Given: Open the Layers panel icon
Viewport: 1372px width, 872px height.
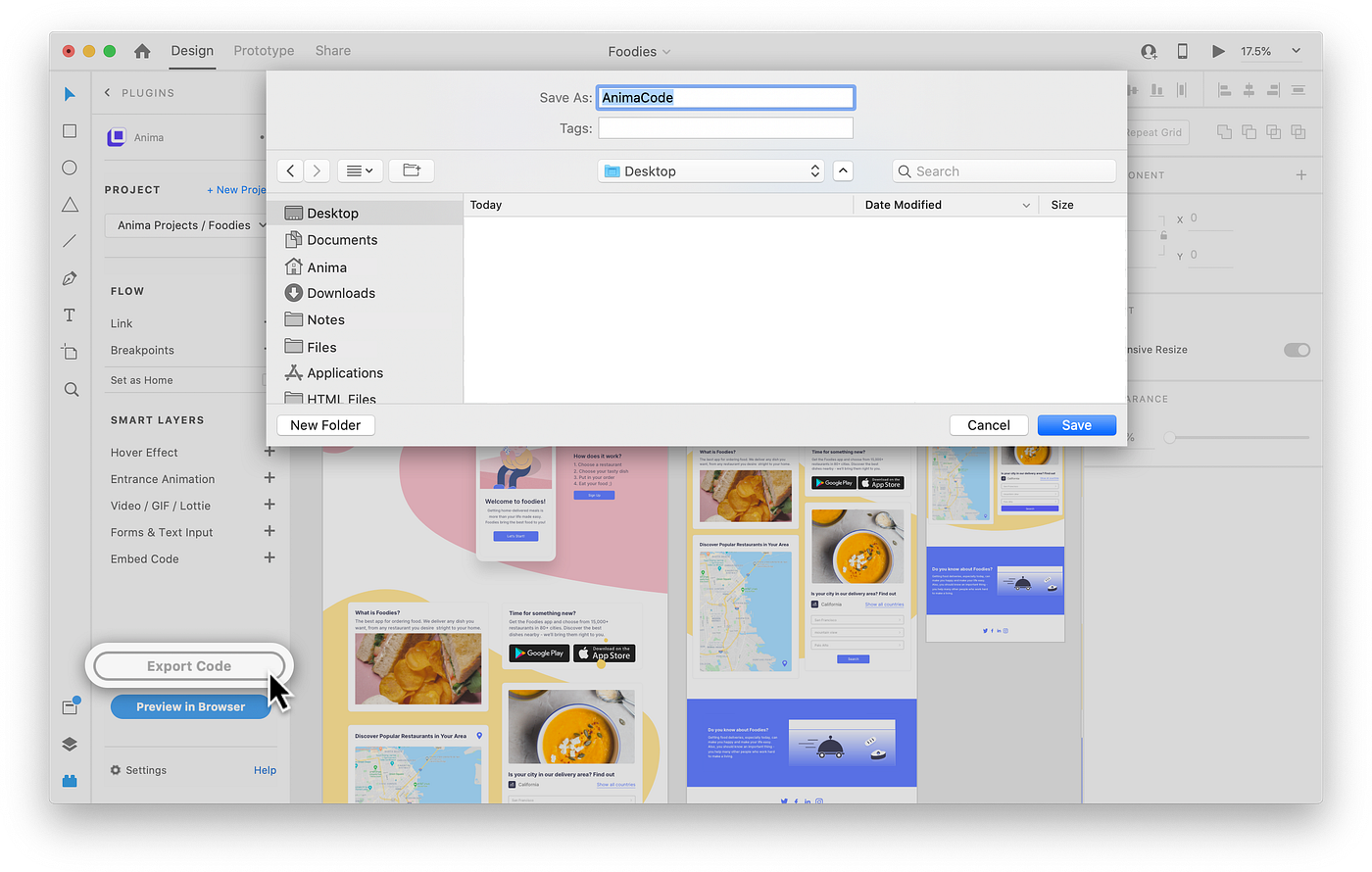Looking at the screenshot, I should coord(70,745).
